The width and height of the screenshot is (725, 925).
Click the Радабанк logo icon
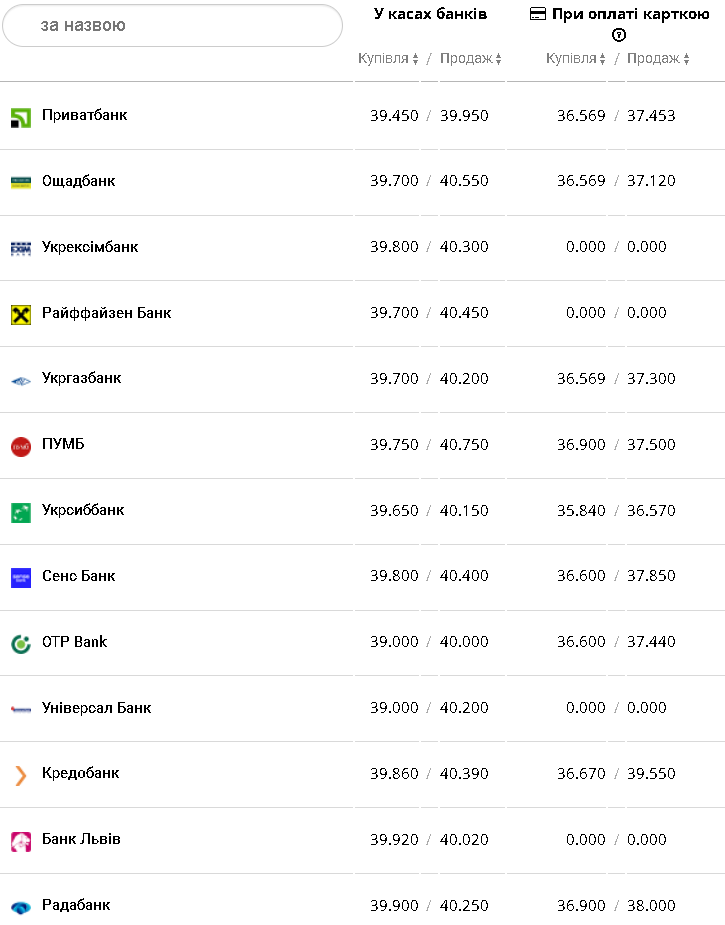[x=20, y=907]
